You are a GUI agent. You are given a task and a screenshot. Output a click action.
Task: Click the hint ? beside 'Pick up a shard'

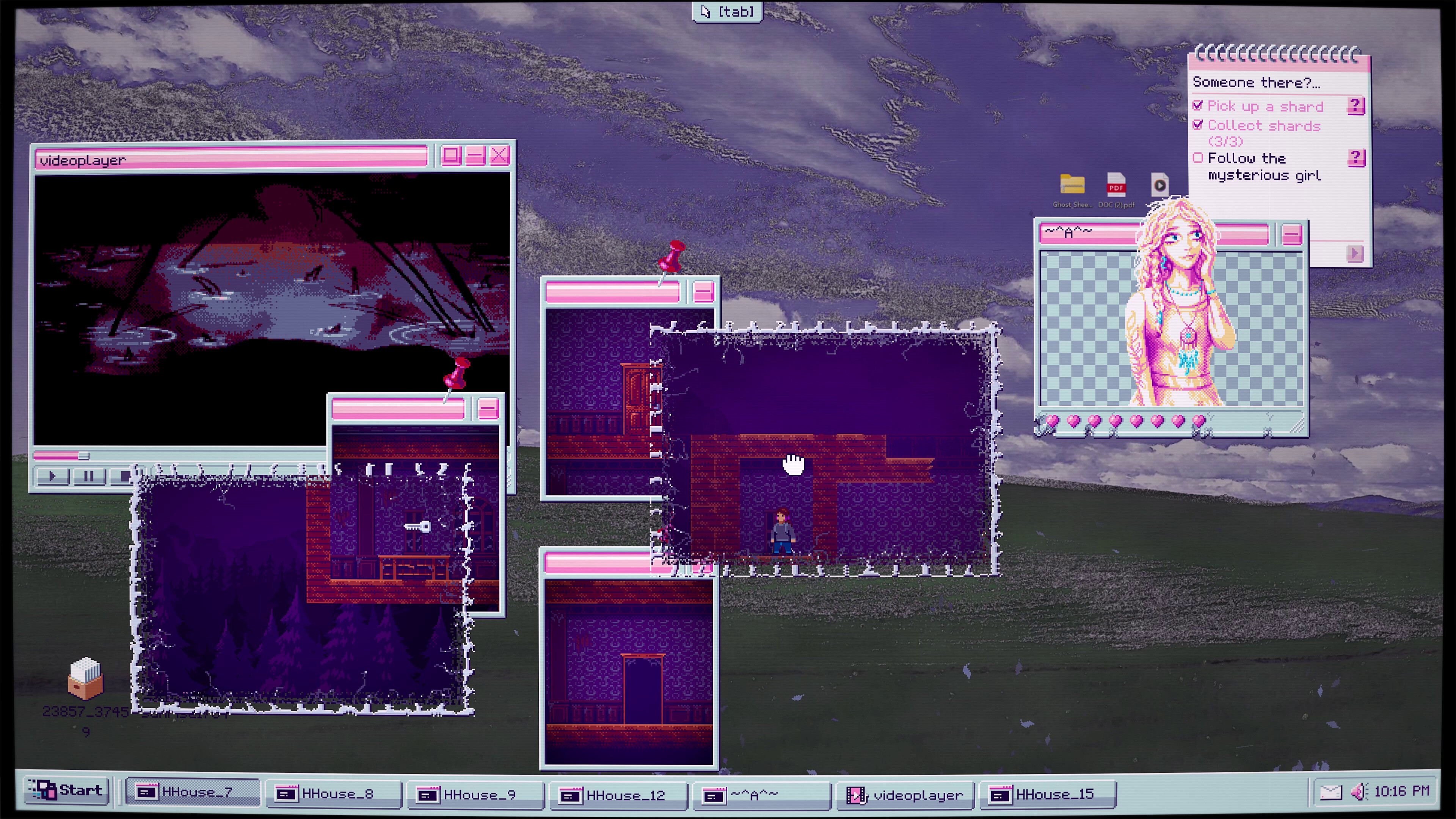coord(1356,106)
